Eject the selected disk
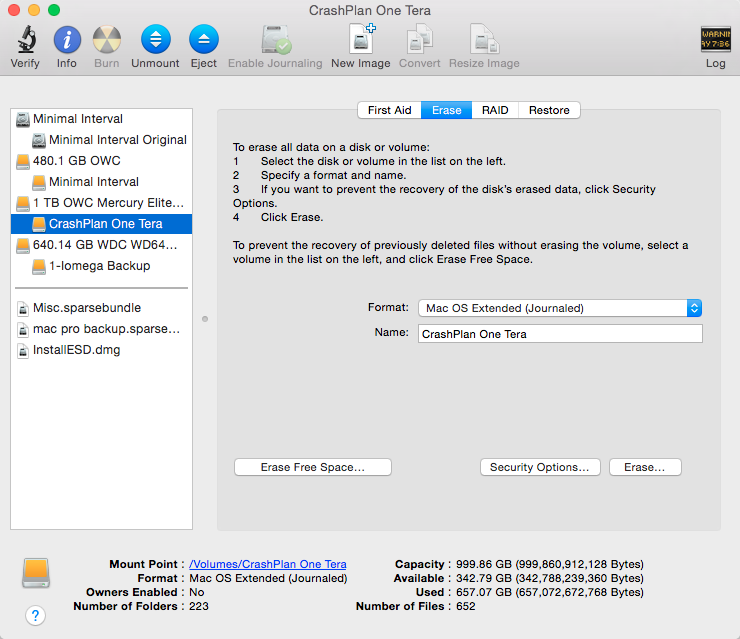 point(203,39)
